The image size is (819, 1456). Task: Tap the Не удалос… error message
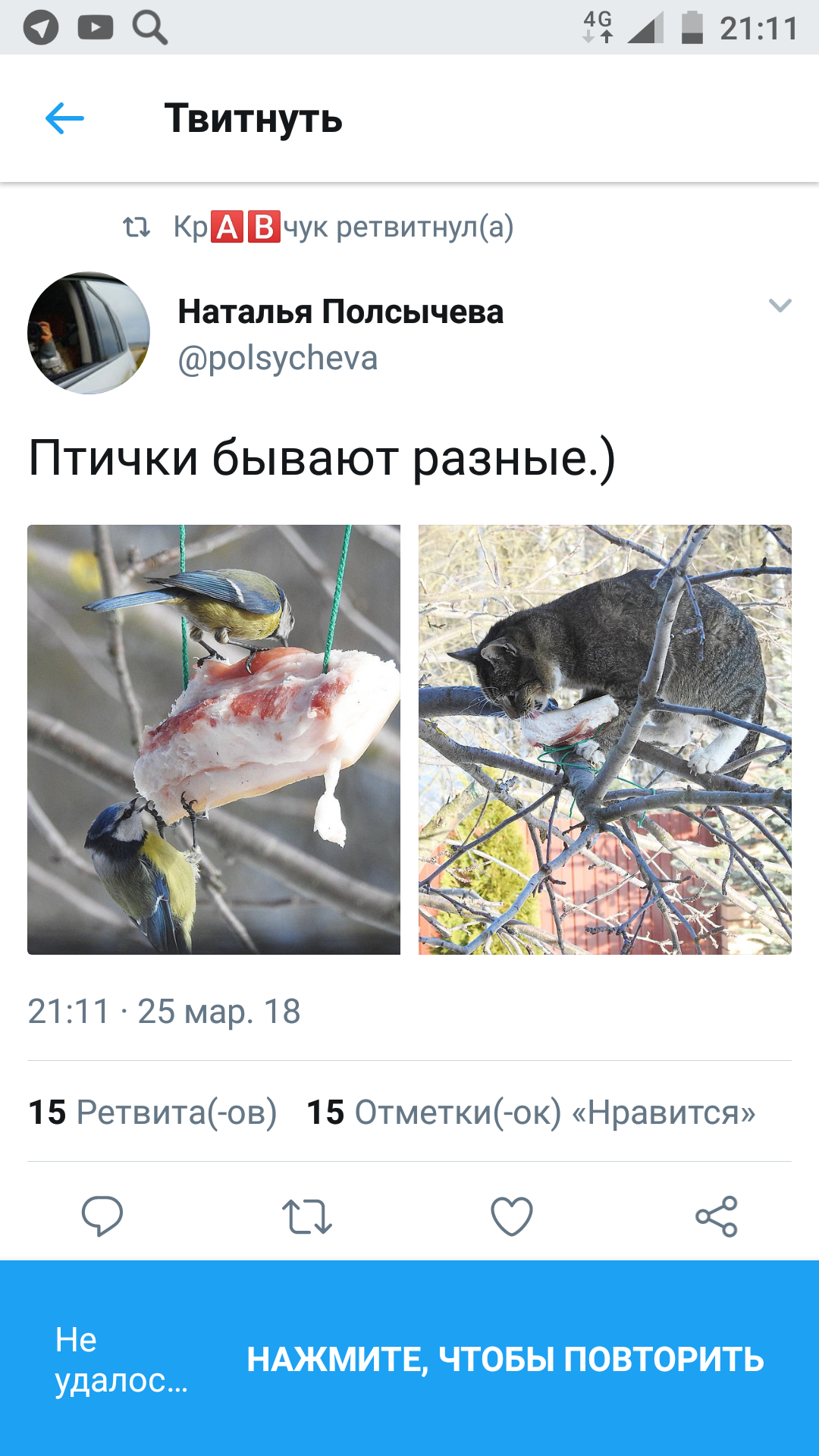pyautogui.click(x=121, y=1360)
